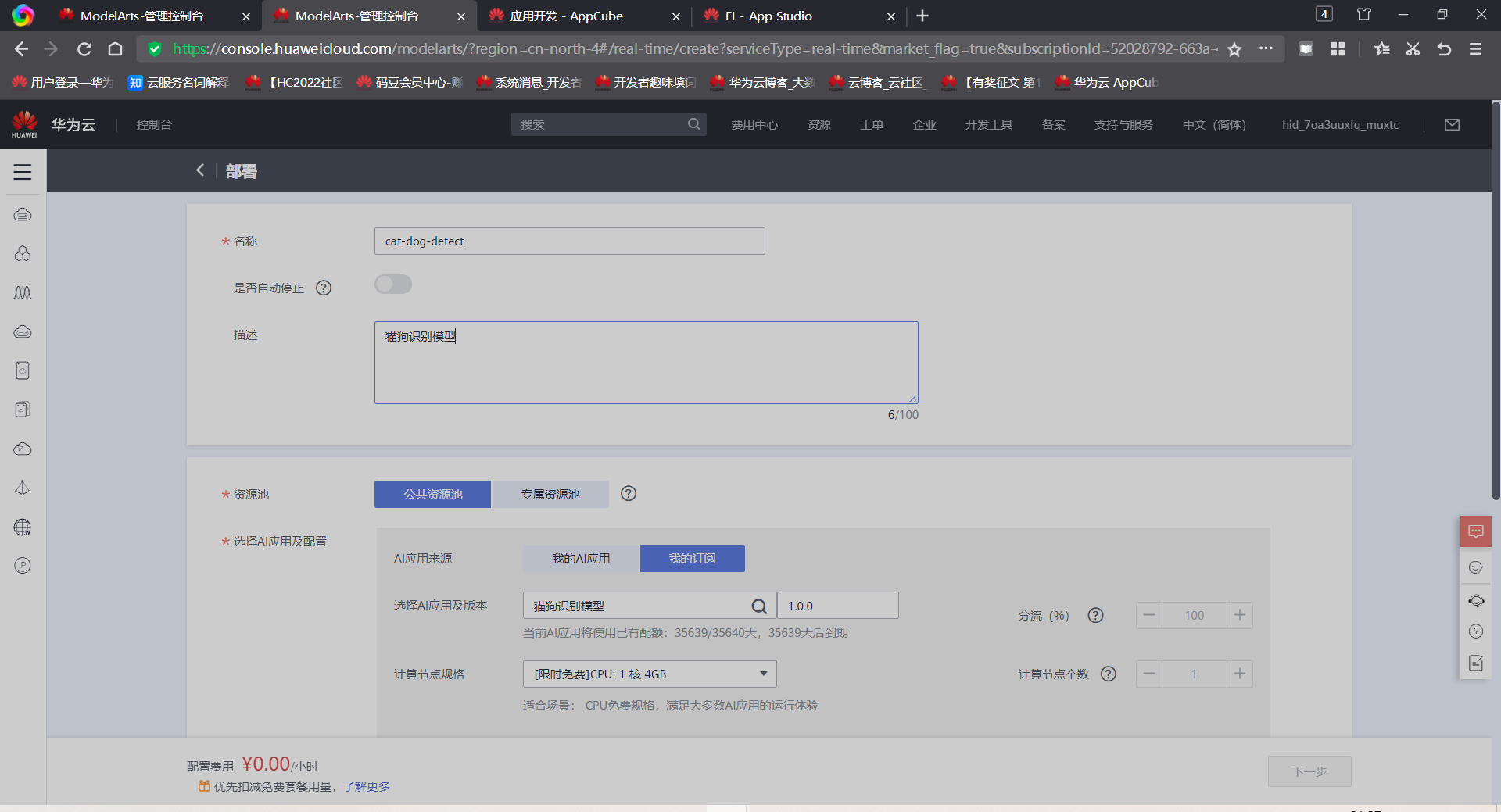1501x812 pixels.
Task: Click customer service headset icon on right
Action: (1476, 601)
